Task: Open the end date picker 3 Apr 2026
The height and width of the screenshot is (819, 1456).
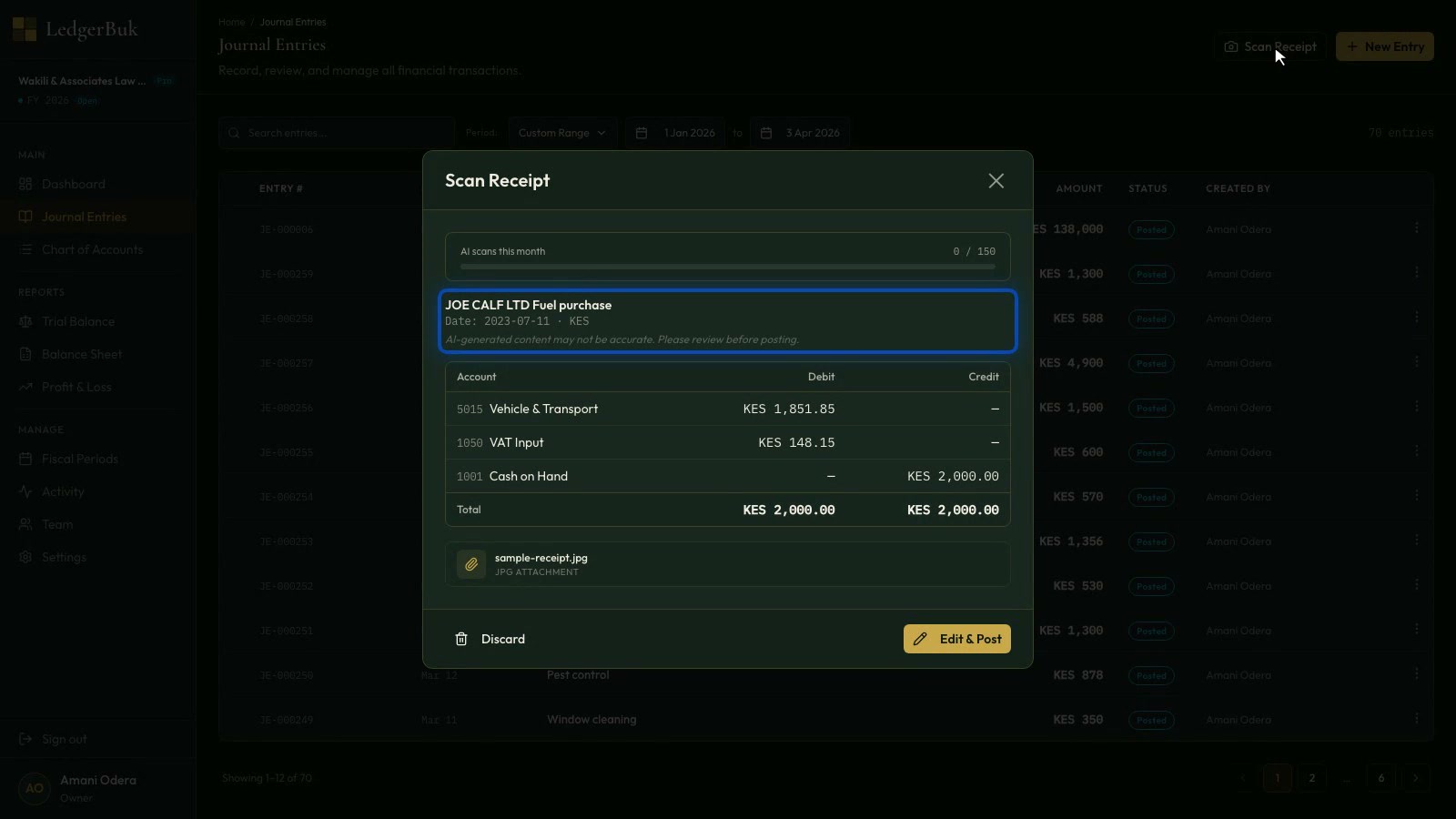Action: (x=803, y=133)
